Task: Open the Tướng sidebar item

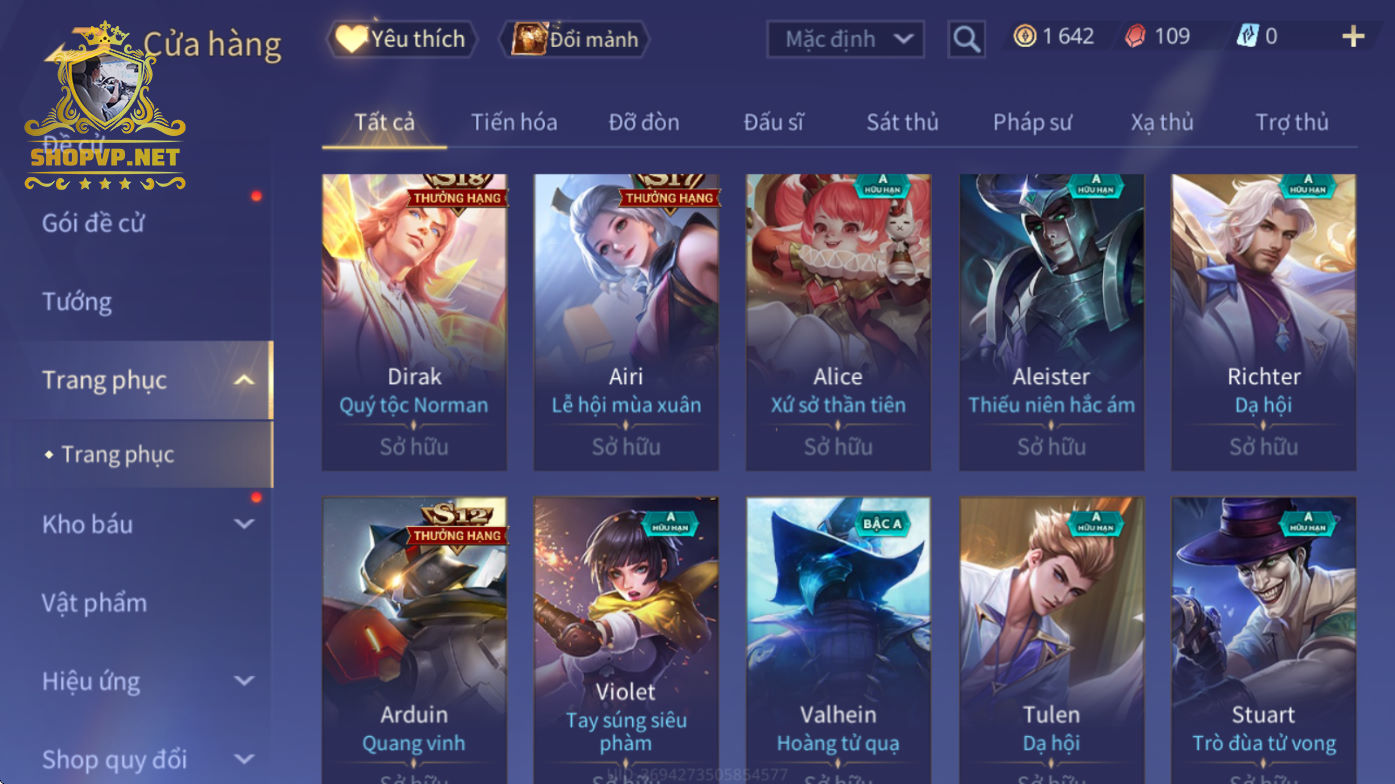Action: [x=77, y=301]
